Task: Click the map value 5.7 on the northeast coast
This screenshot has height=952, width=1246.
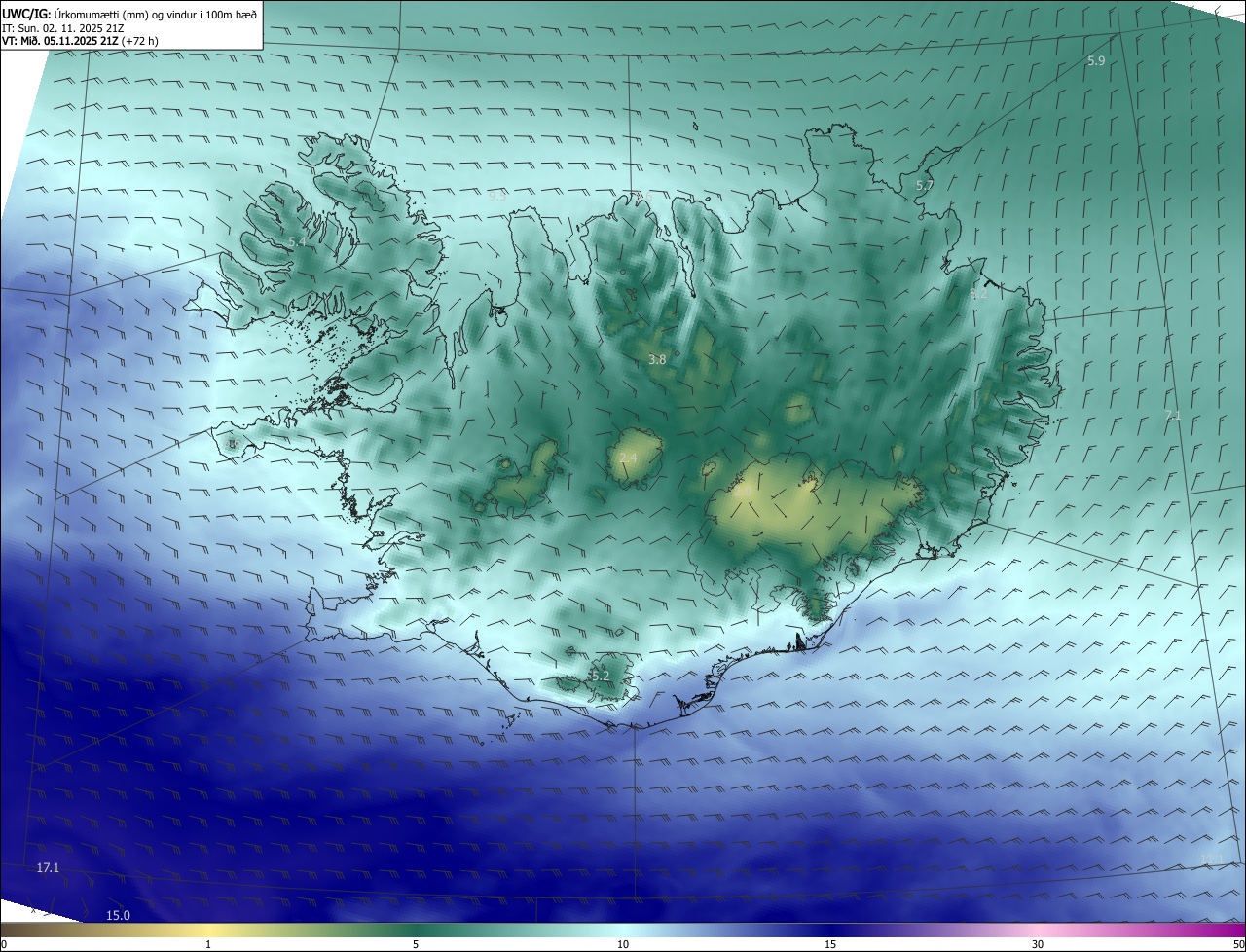Action: tap(925, 185)
